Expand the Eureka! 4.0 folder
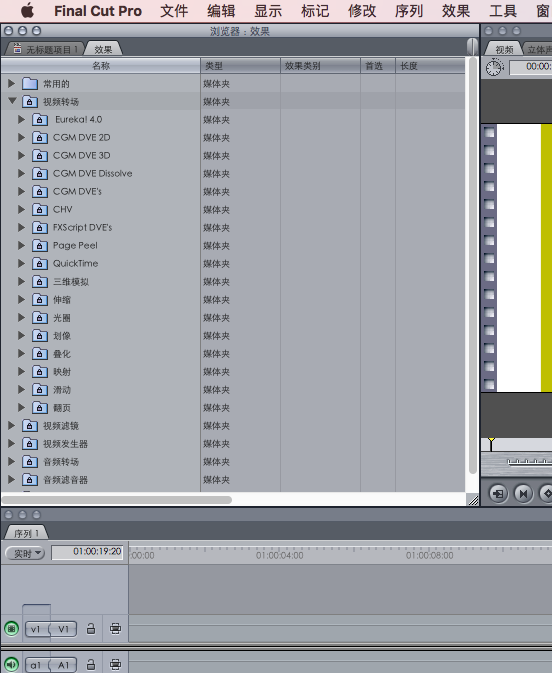The width and height of the screenshot is (552, 673). [21, 119]
